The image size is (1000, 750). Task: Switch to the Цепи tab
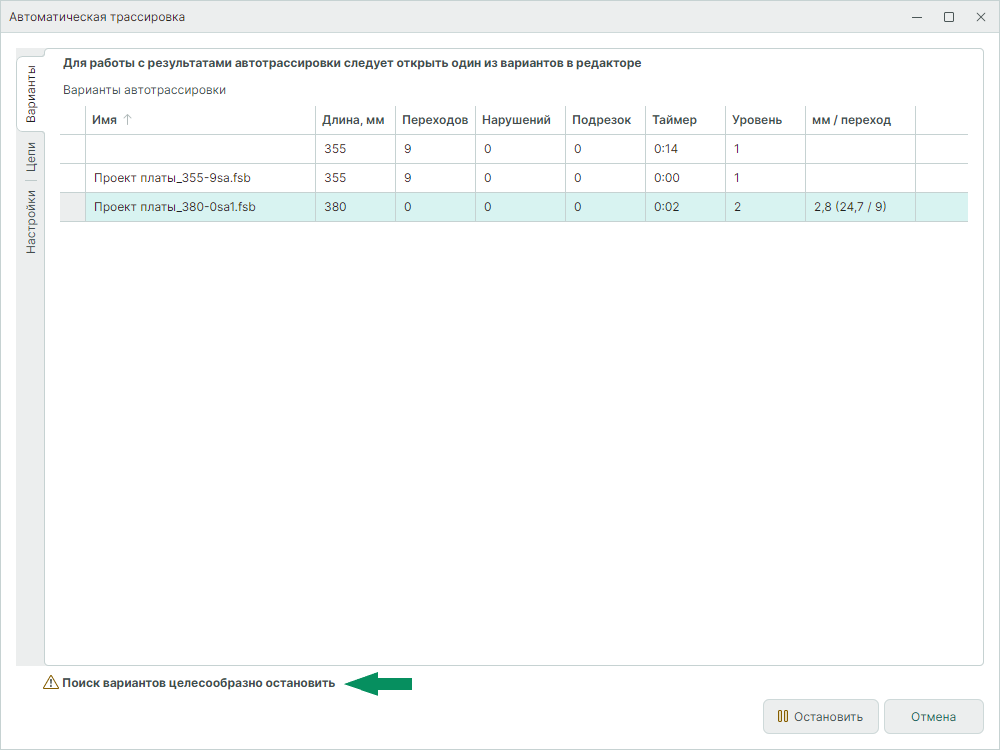coord(31,159)
